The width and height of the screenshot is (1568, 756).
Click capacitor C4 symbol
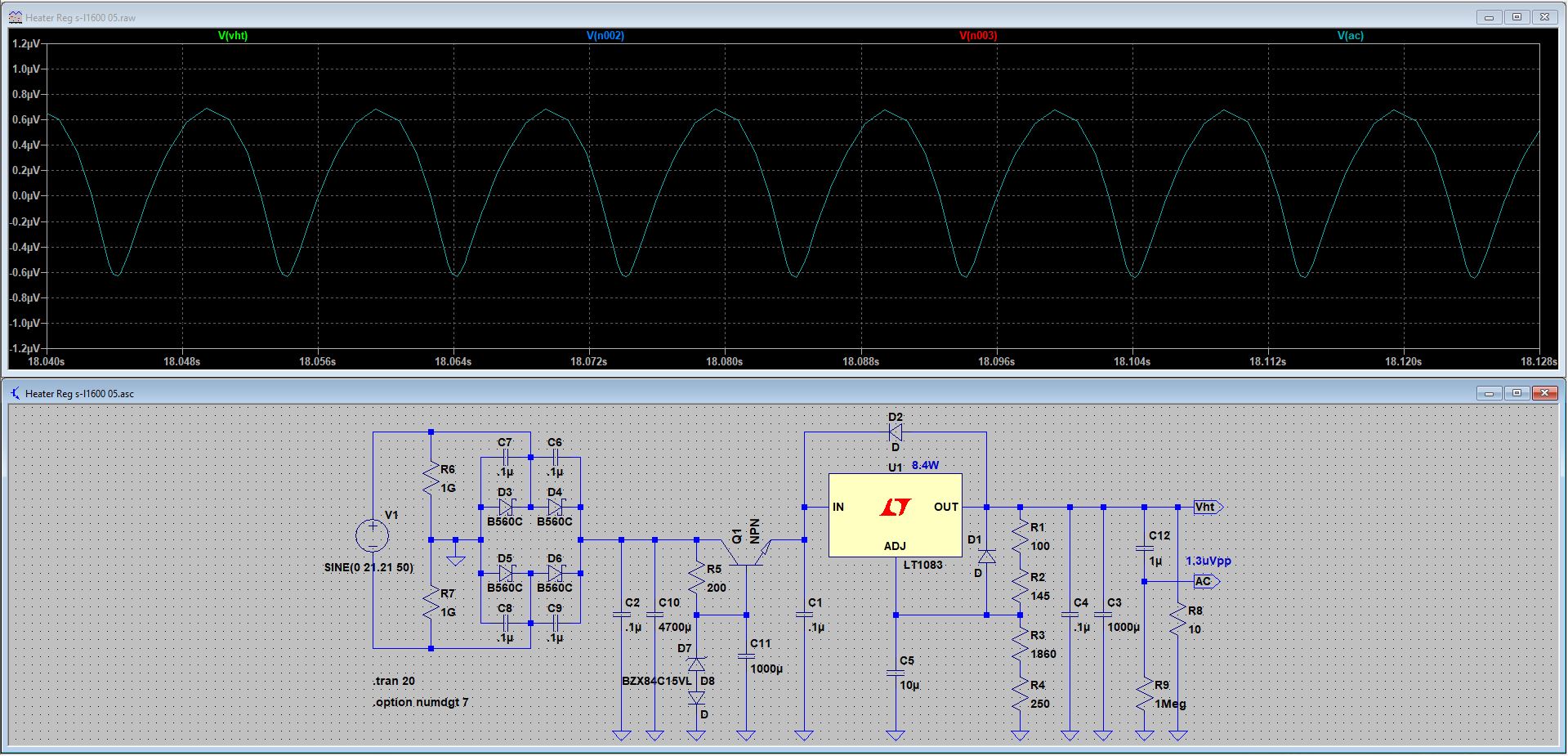pyautogui.click(x=1070, y=615)
